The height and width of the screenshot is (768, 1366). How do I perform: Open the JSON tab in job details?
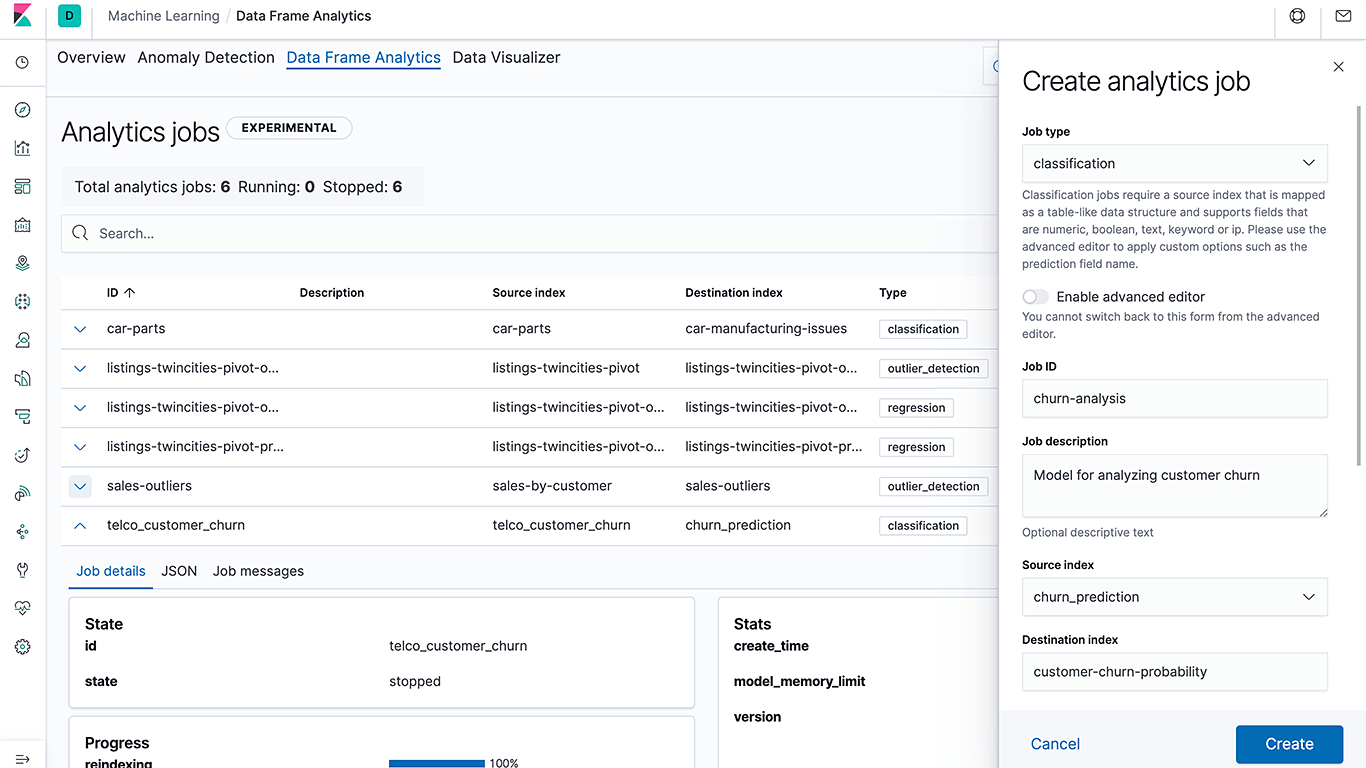click(179, 571)
